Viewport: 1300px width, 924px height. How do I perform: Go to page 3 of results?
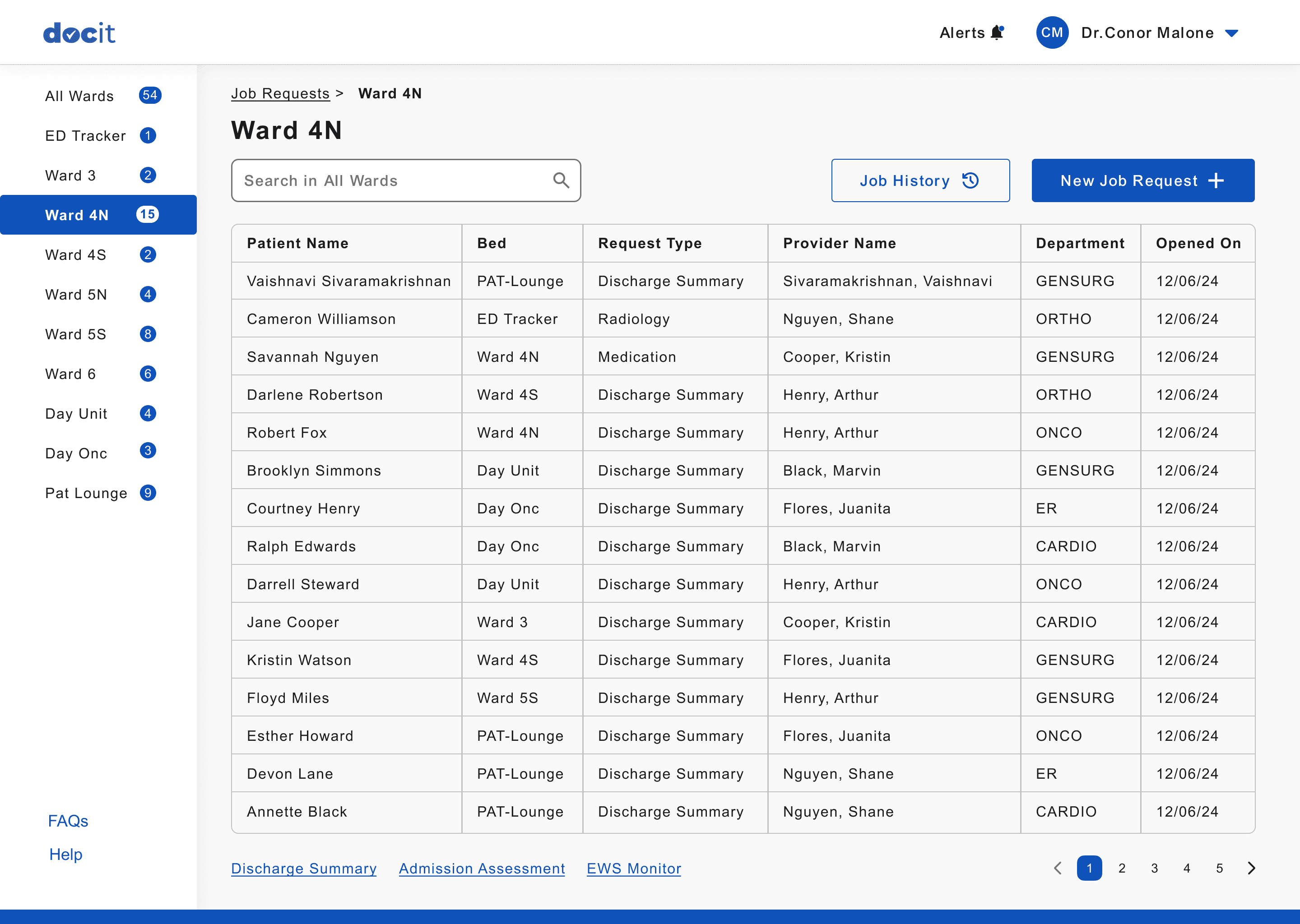click(1154, 868)
